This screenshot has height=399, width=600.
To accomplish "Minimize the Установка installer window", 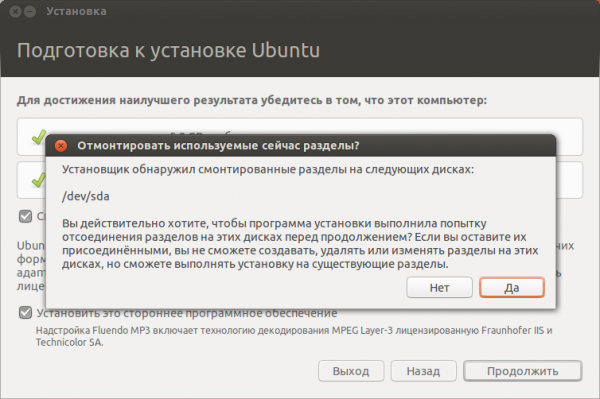I will coord(30,11).
